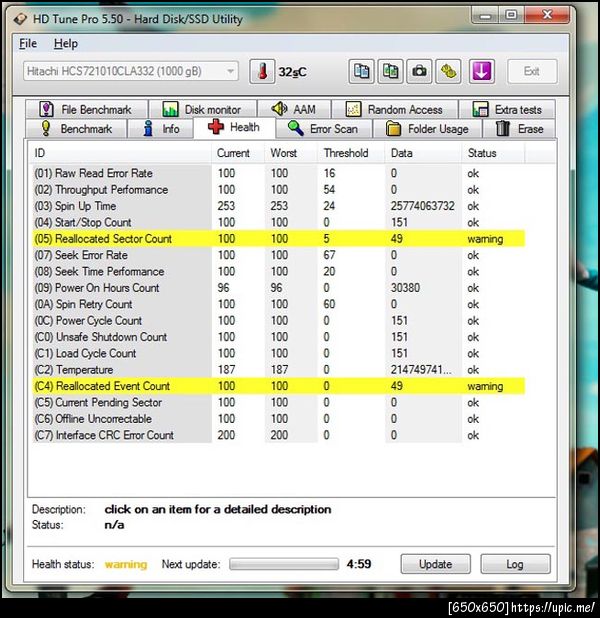600x618 pixels.
Task: Switch to the AAM tab
Action: [294, 109]
